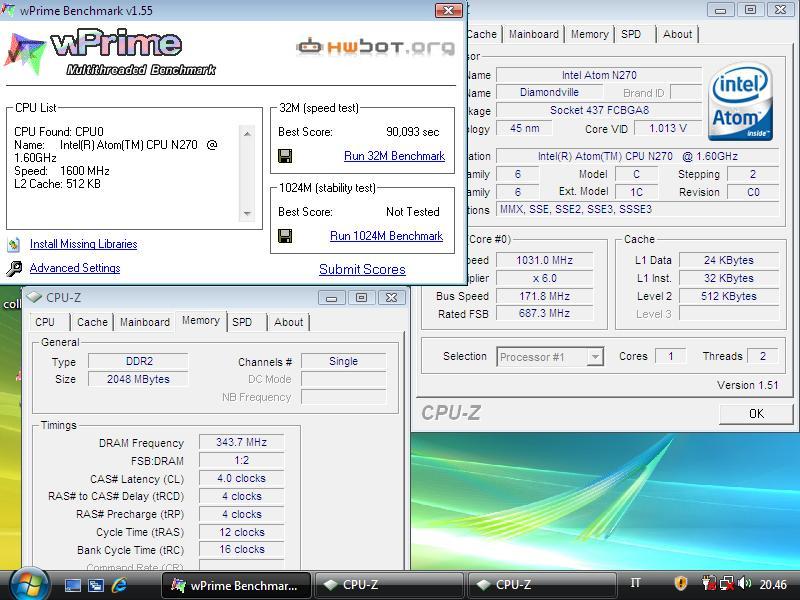Click the Single channels field
Screen dimensions: 800x600
click(x=343, y=361)
